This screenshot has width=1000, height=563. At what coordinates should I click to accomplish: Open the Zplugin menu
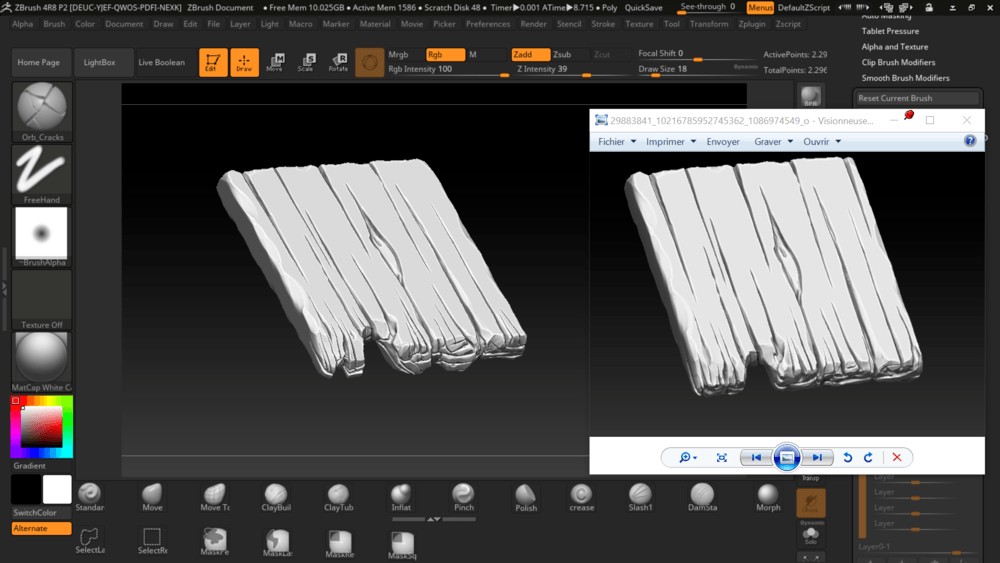point(752,24)
